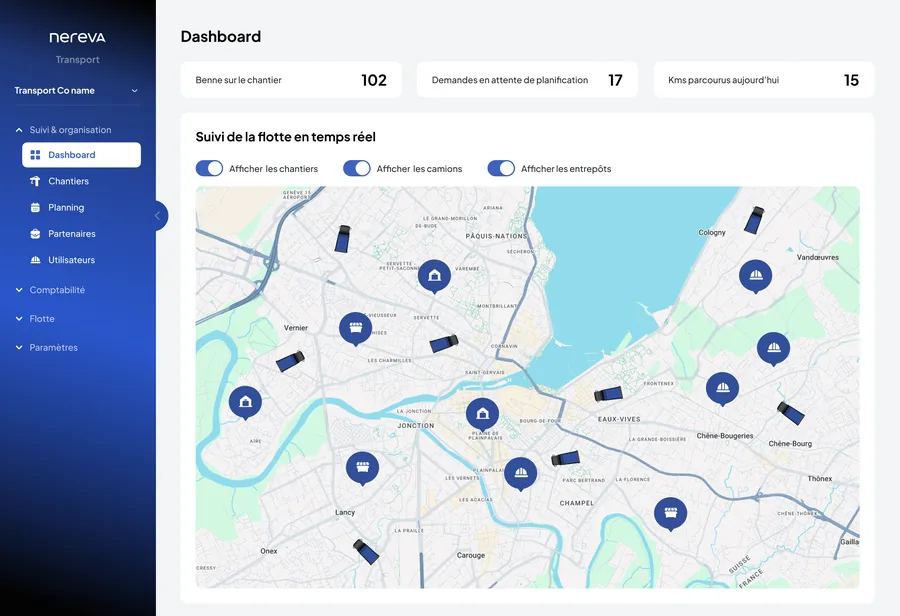Collapse the Suivi & organisation group
Viewport: 900px width, 616px height.
(x=63, y=130)
